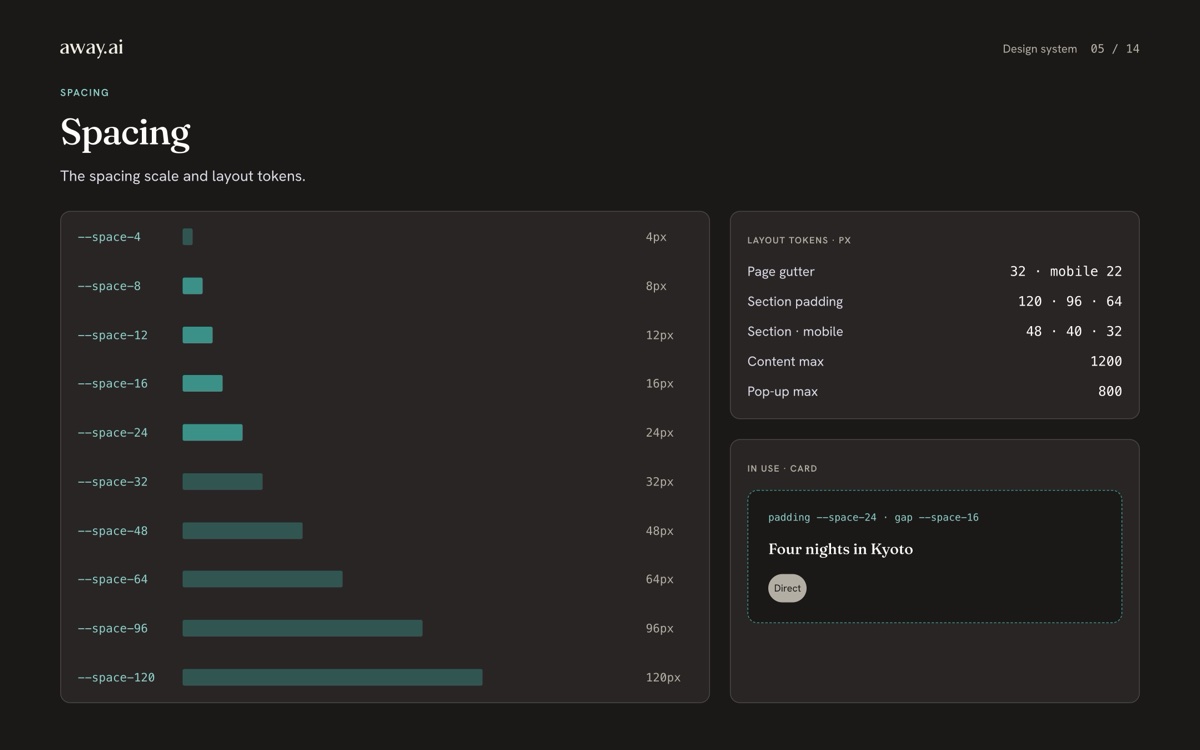The height and width of the screenshot is (750, 1200).
Task: Select the "--space-24" row label in the scale list
Action: 112,433
